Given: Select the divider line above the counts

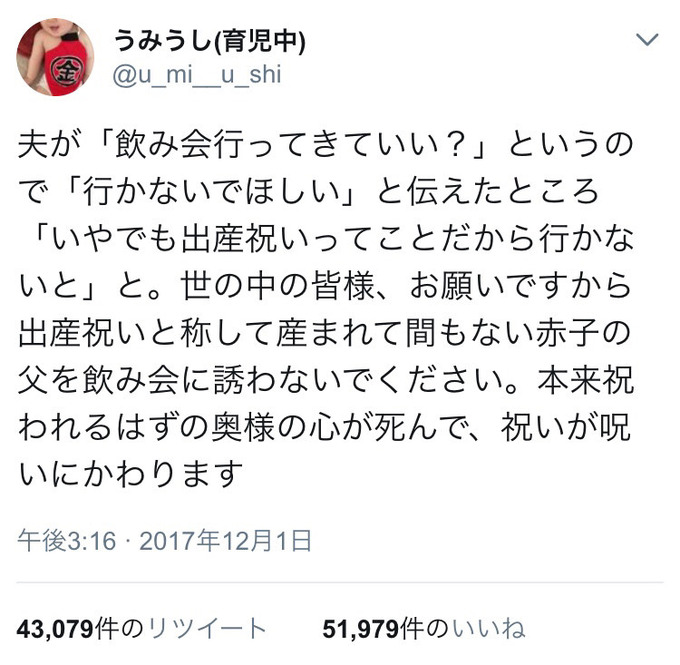Looking at the screenshot, I should tap(340, 582).
